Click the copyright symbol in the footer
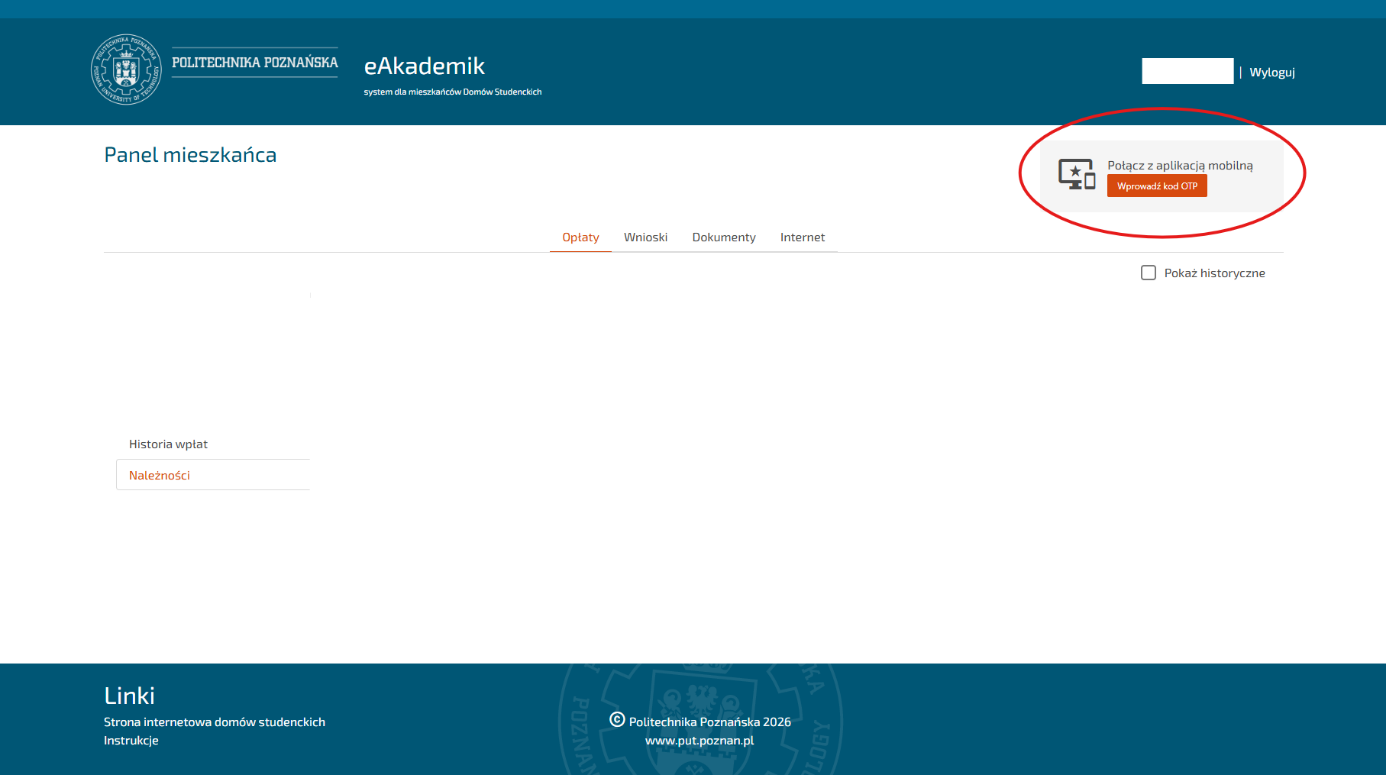 pyautogui.click(x=617, y=720)
